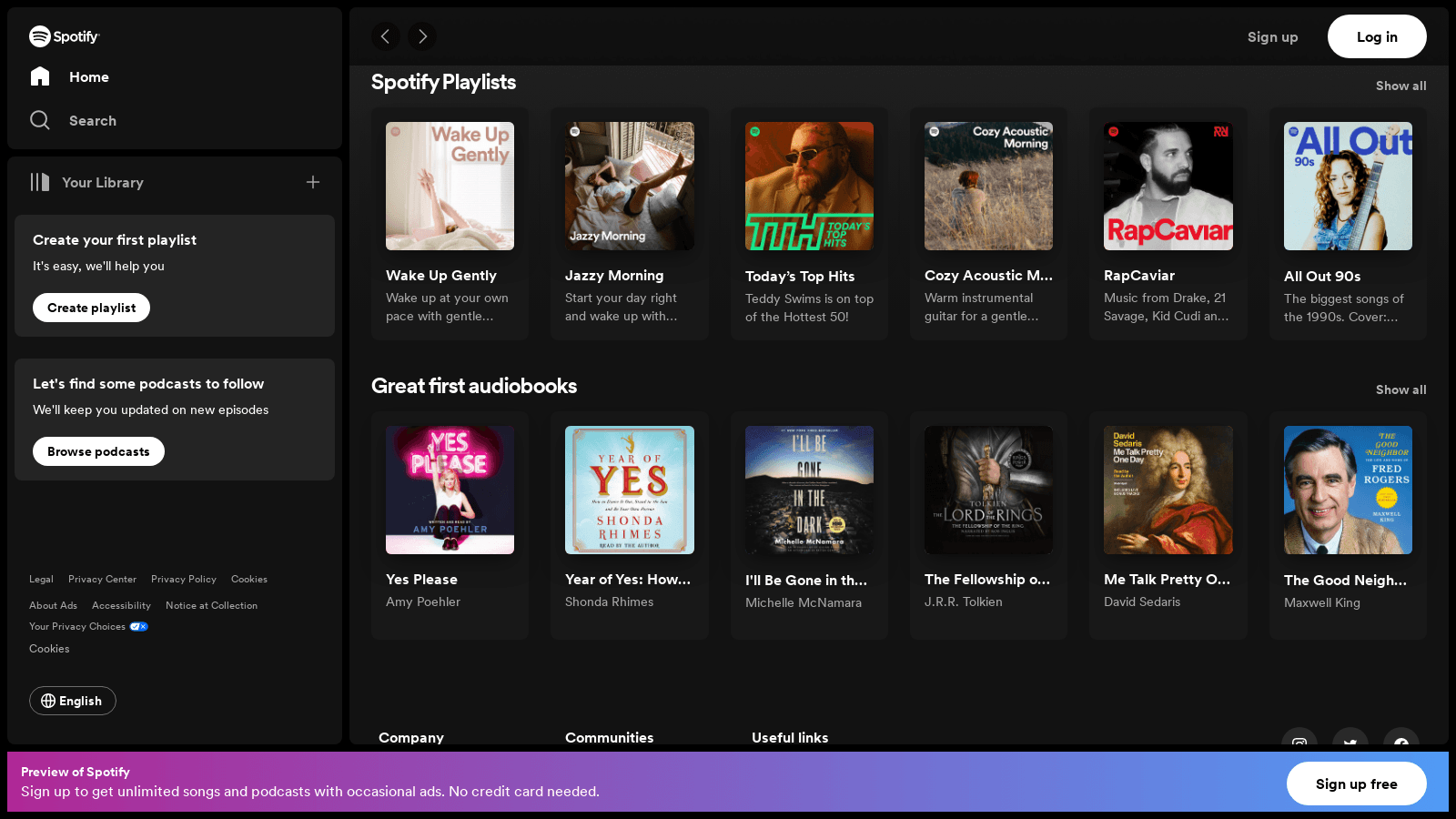Open the All Out 90s playlist cover

(1348, 186)
